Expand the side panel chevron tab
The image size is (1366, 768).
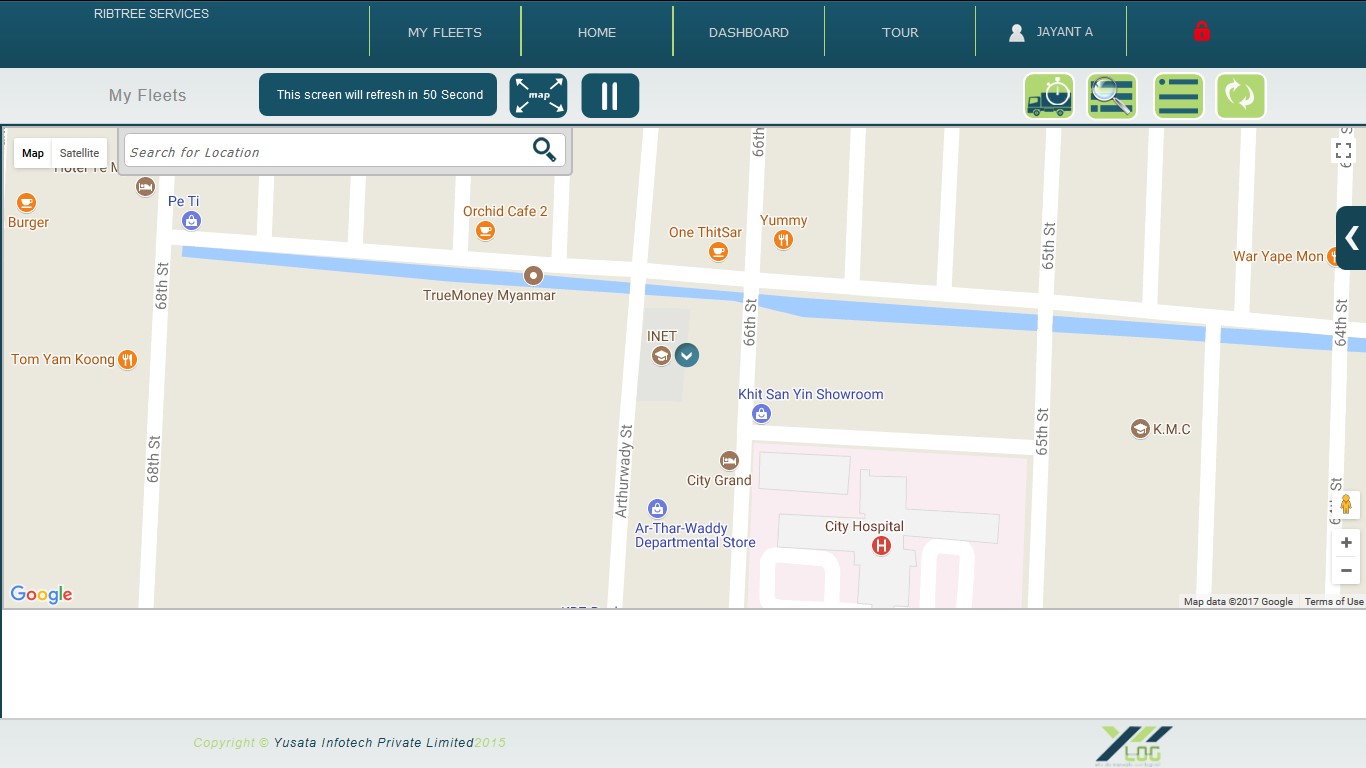[1351, 238]
